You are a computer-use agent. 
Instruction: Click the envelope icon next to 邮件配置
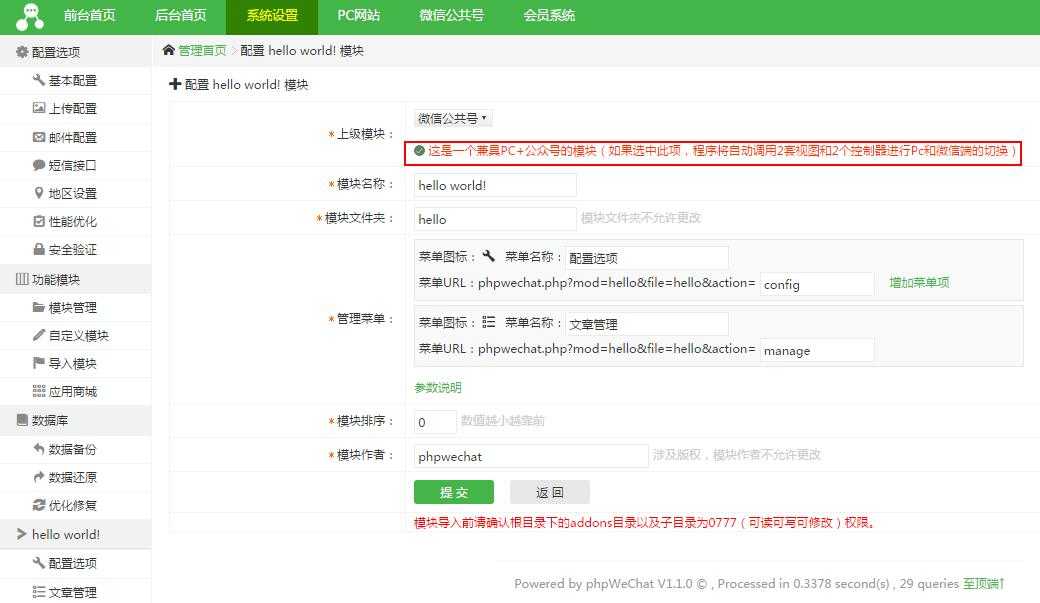(38, 137)
